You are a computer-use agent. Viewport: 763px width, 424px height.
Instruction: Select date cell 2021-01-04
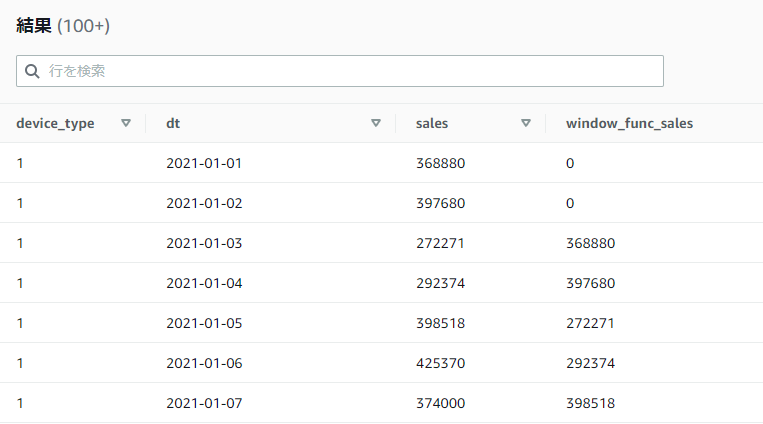(204, 283)
